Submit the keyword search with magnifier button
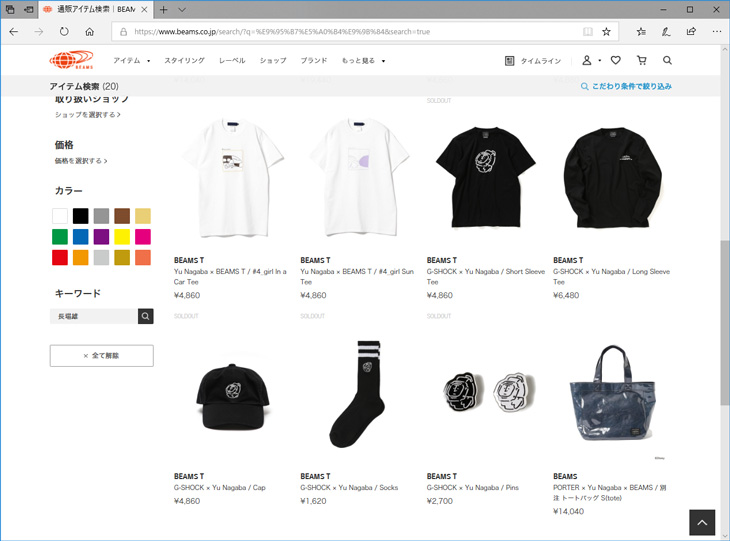730x541 pixels. 146,316
